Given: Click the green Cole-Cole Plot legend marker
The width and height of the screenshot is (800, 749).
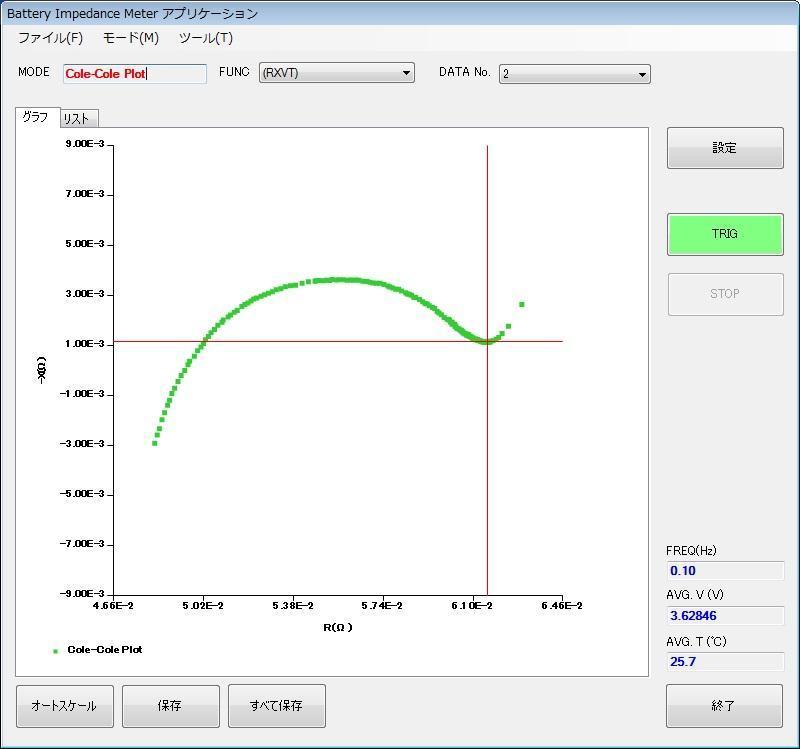Looking at the screenshot, I should click(56, 651).
